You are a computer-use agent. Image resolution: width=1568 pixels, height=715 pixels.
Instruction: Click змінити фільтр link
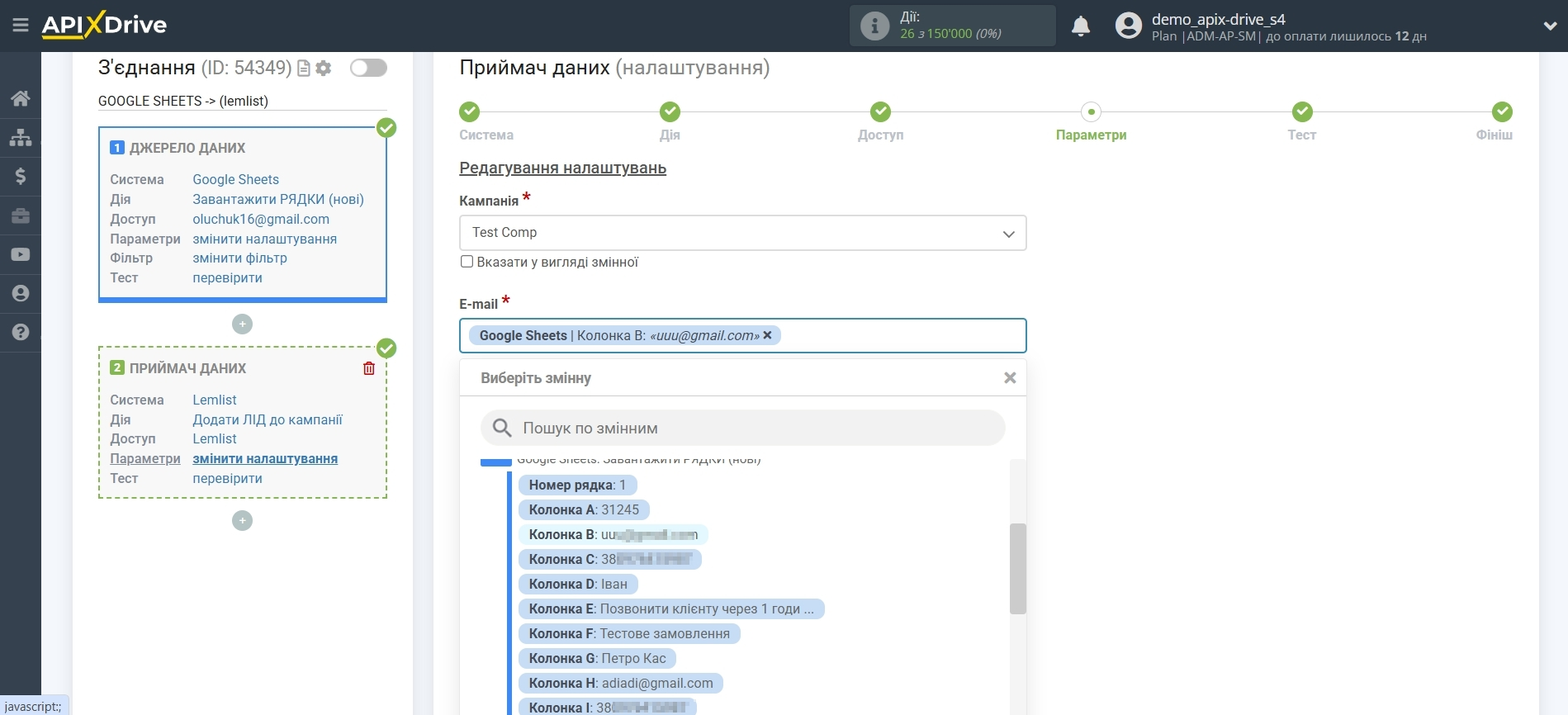click(239, 258)
